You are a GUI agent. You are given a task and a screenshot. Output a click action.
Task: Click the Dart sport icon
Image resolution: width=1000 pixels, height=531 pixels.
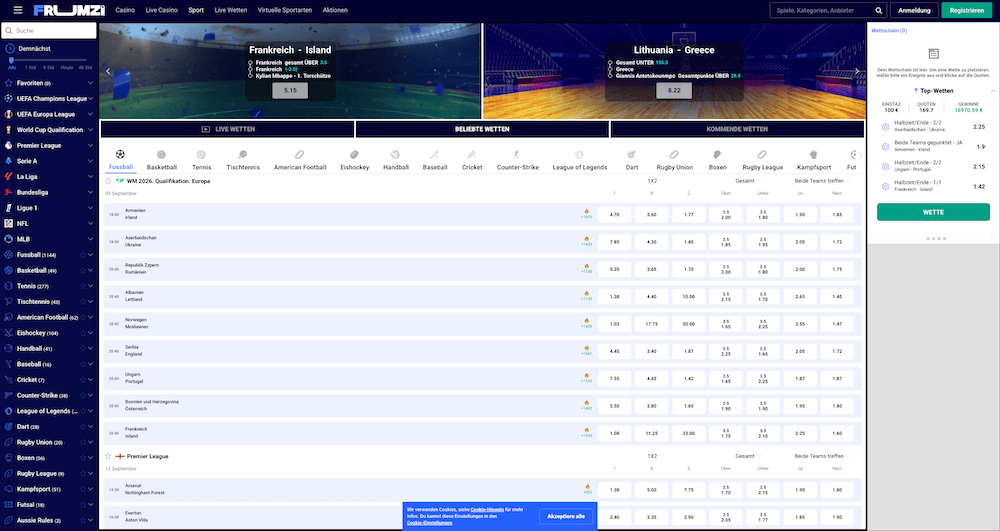[631, 155]
